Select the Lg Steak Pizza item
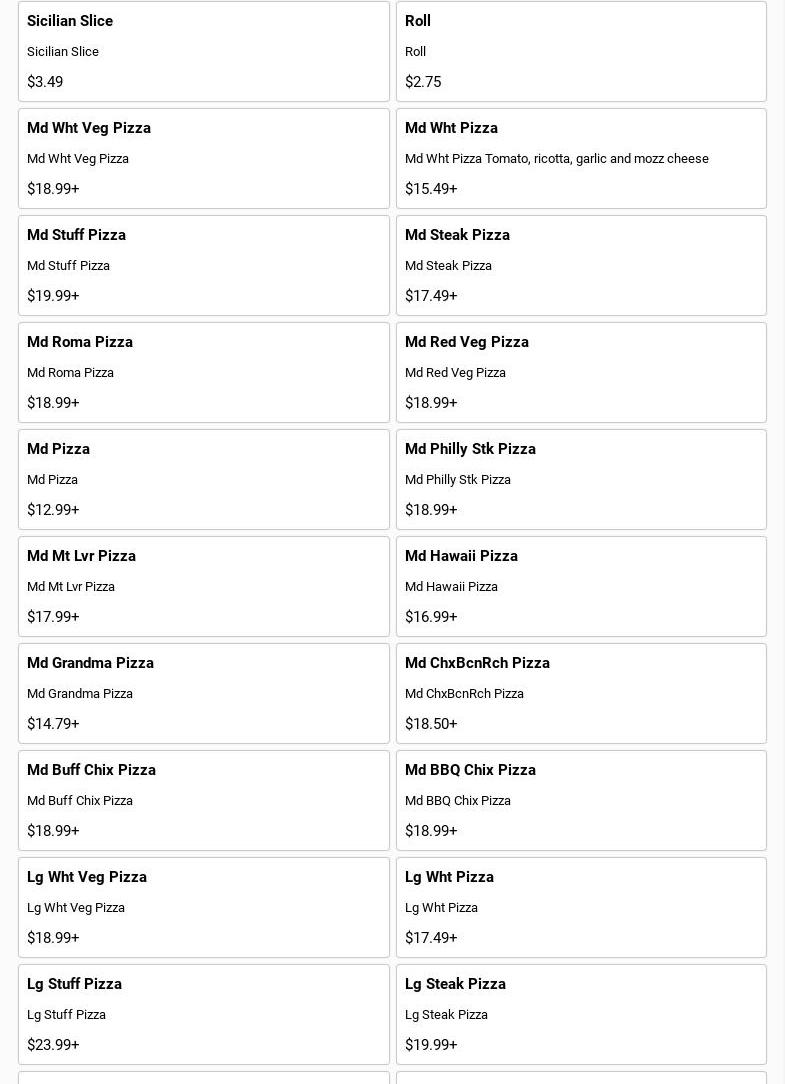 click(581, 1014)
